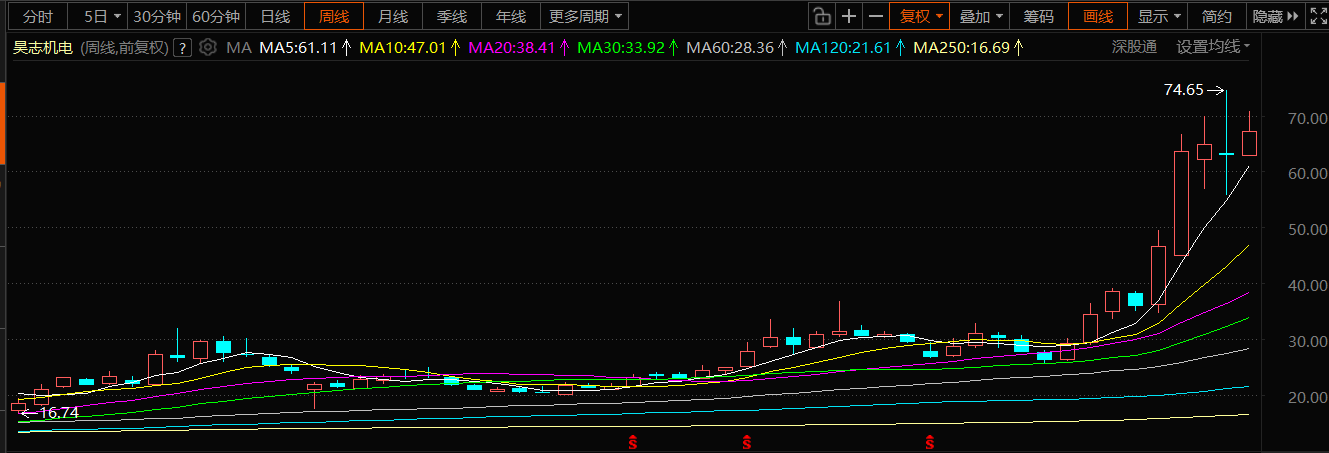Image resolution: width=1329 pixels, height=453 pixels.
Task: Open indicator settings gear icon
Action: tap(208, 47)
